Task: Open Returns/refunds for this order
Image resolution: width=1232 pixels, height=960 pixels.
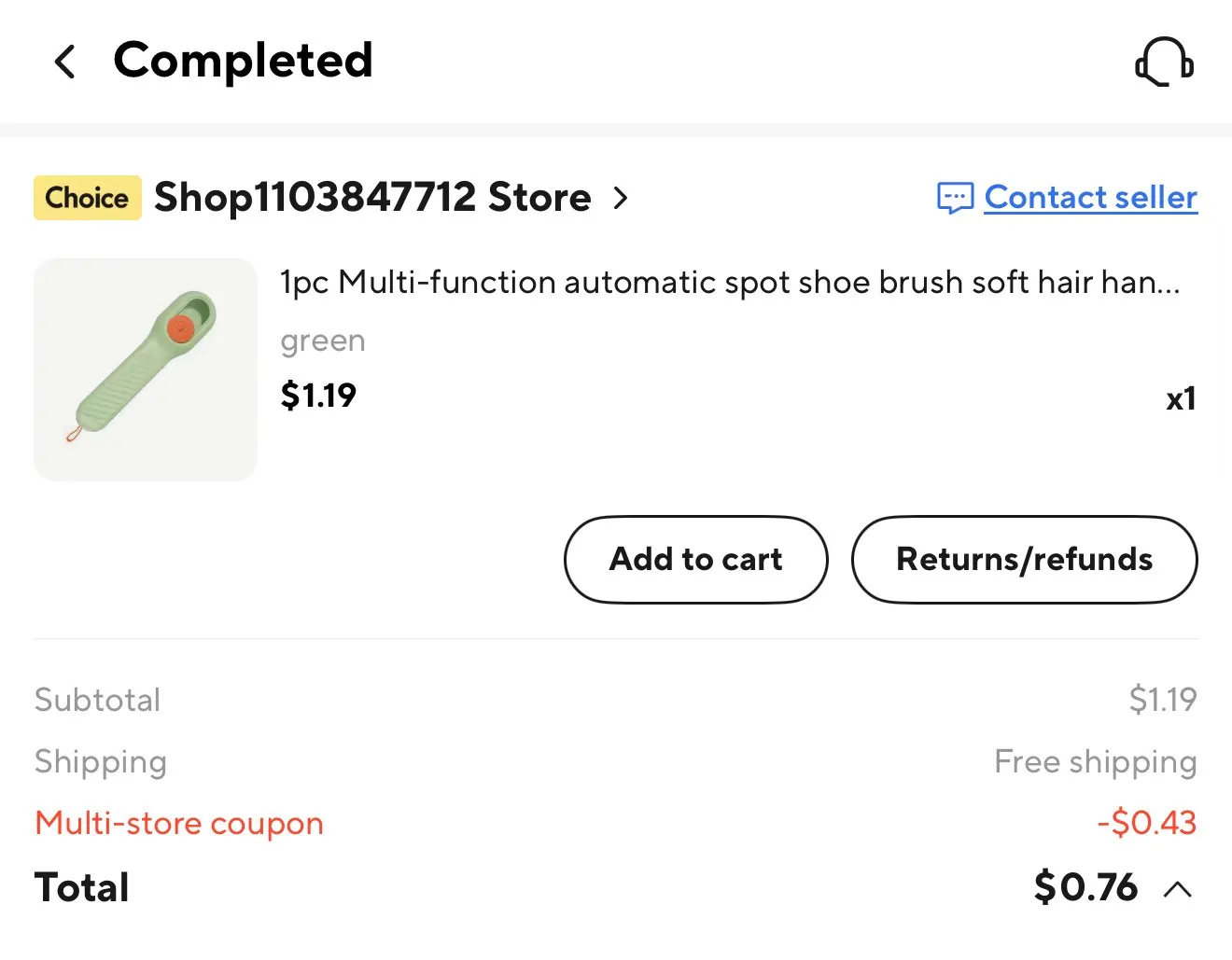Action: pos(1024,560)
